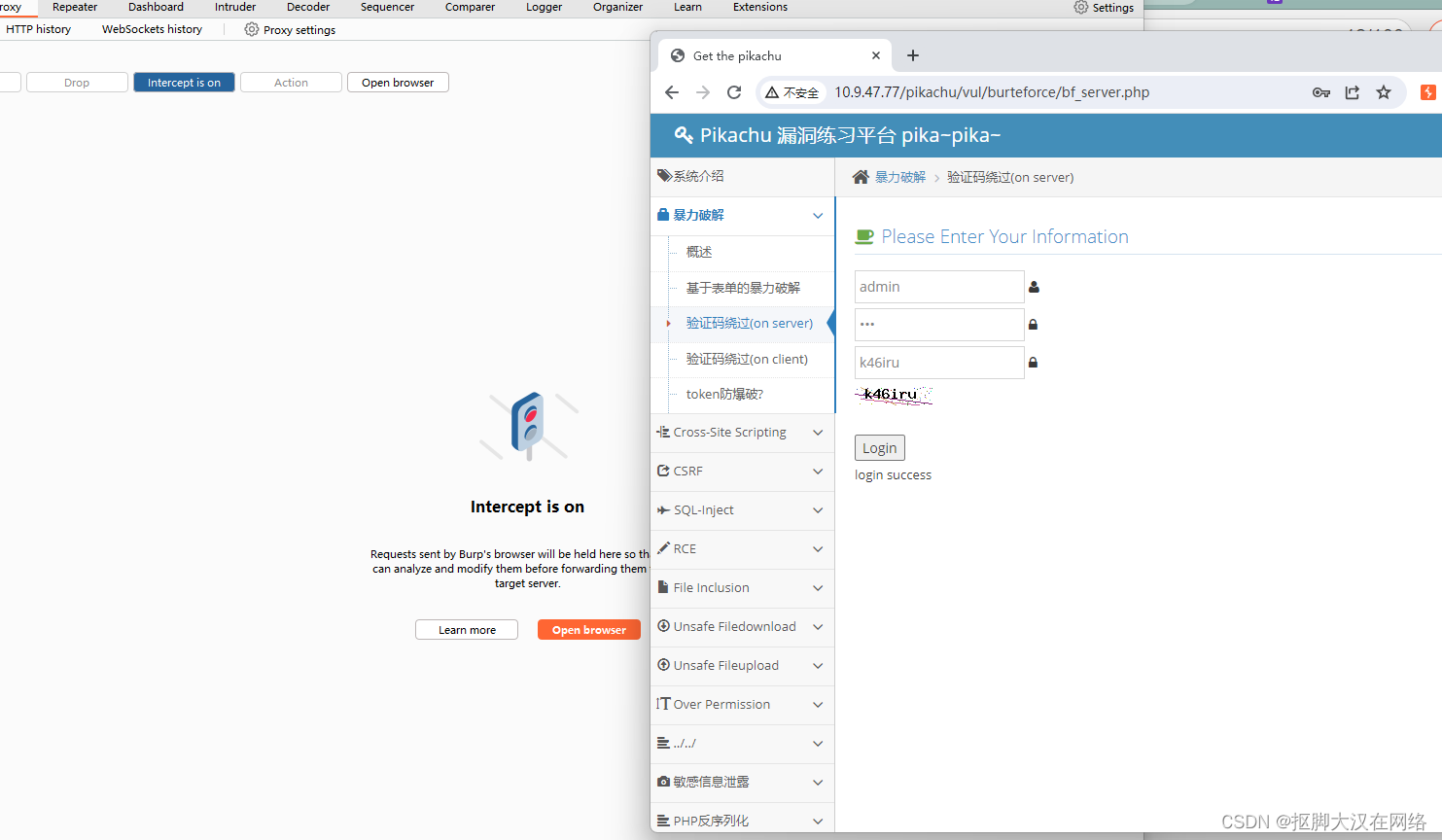The image size is (1442, 840).
Task: Open the Repeater tab in Burp
Action: 75,7
